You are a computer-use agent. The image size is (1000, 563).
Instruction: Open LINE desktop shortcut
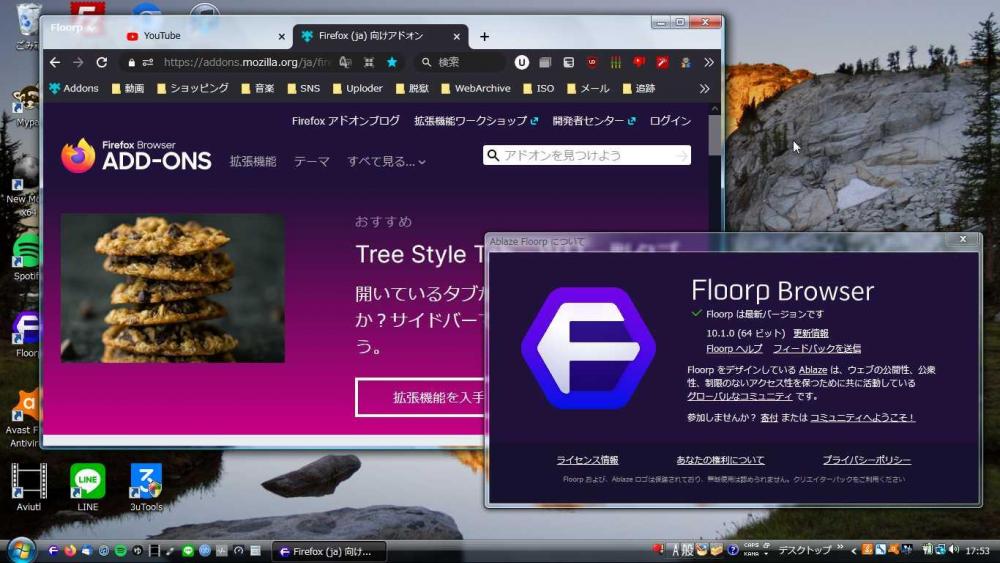coord(87,488)
